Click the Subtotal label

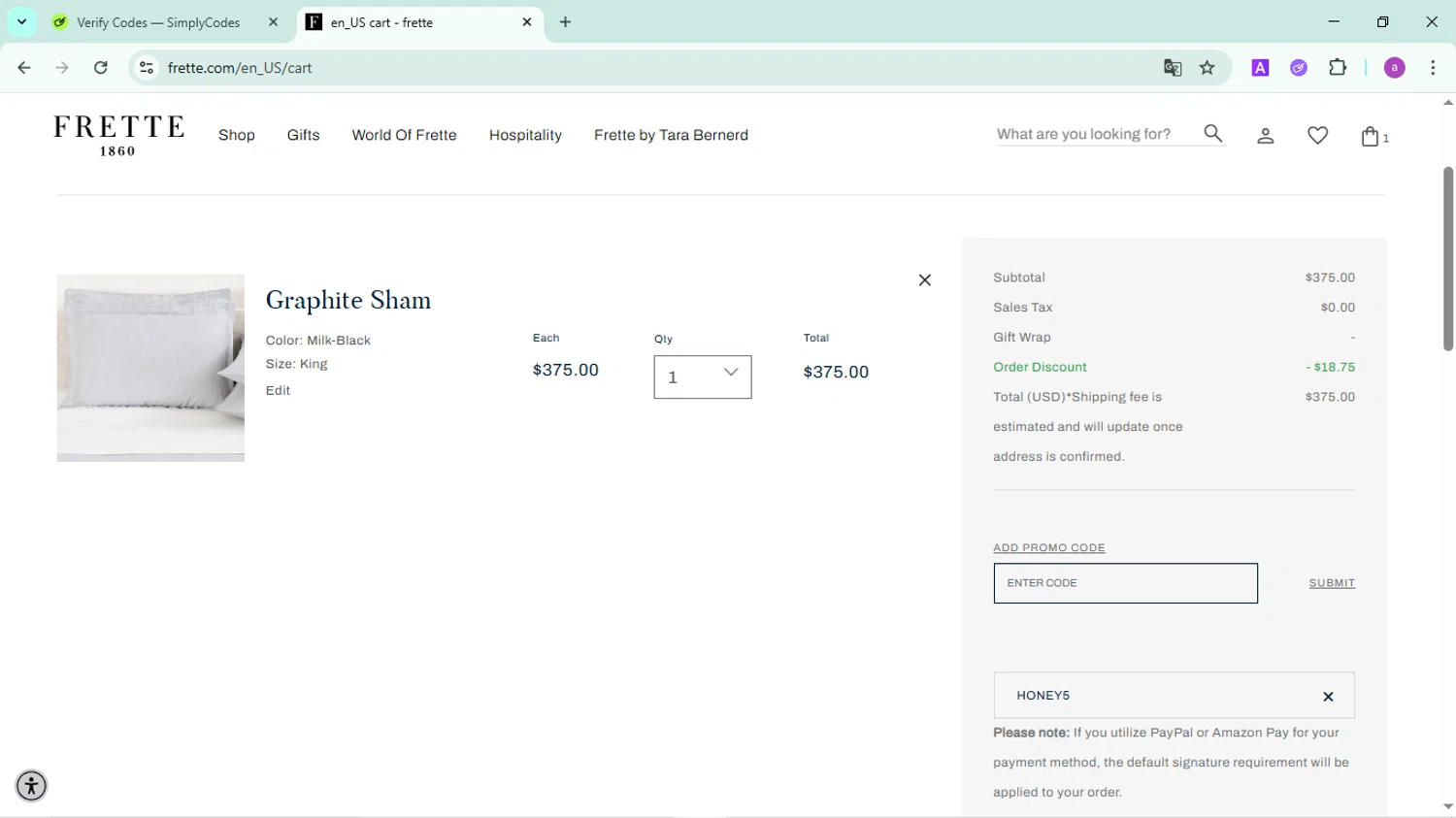[x=1019, y=278]
